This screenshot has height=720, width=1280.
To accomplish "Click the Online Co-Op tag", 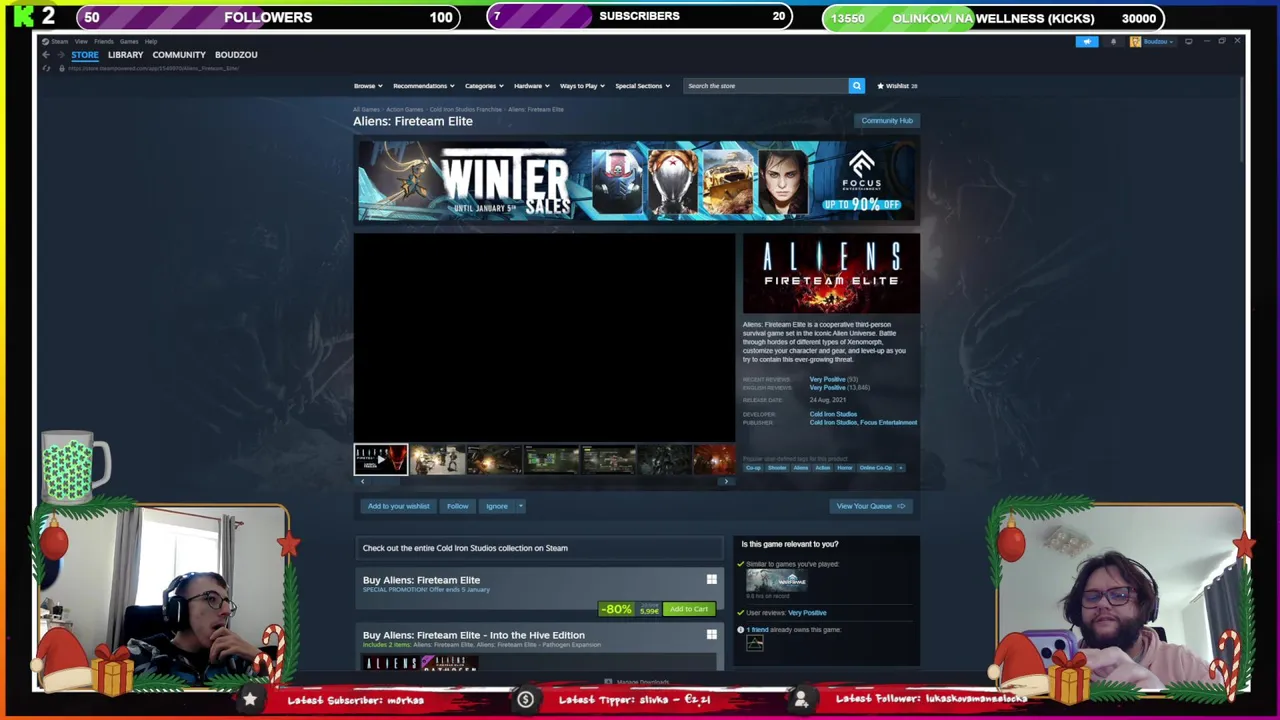I will tap(875, 468).
